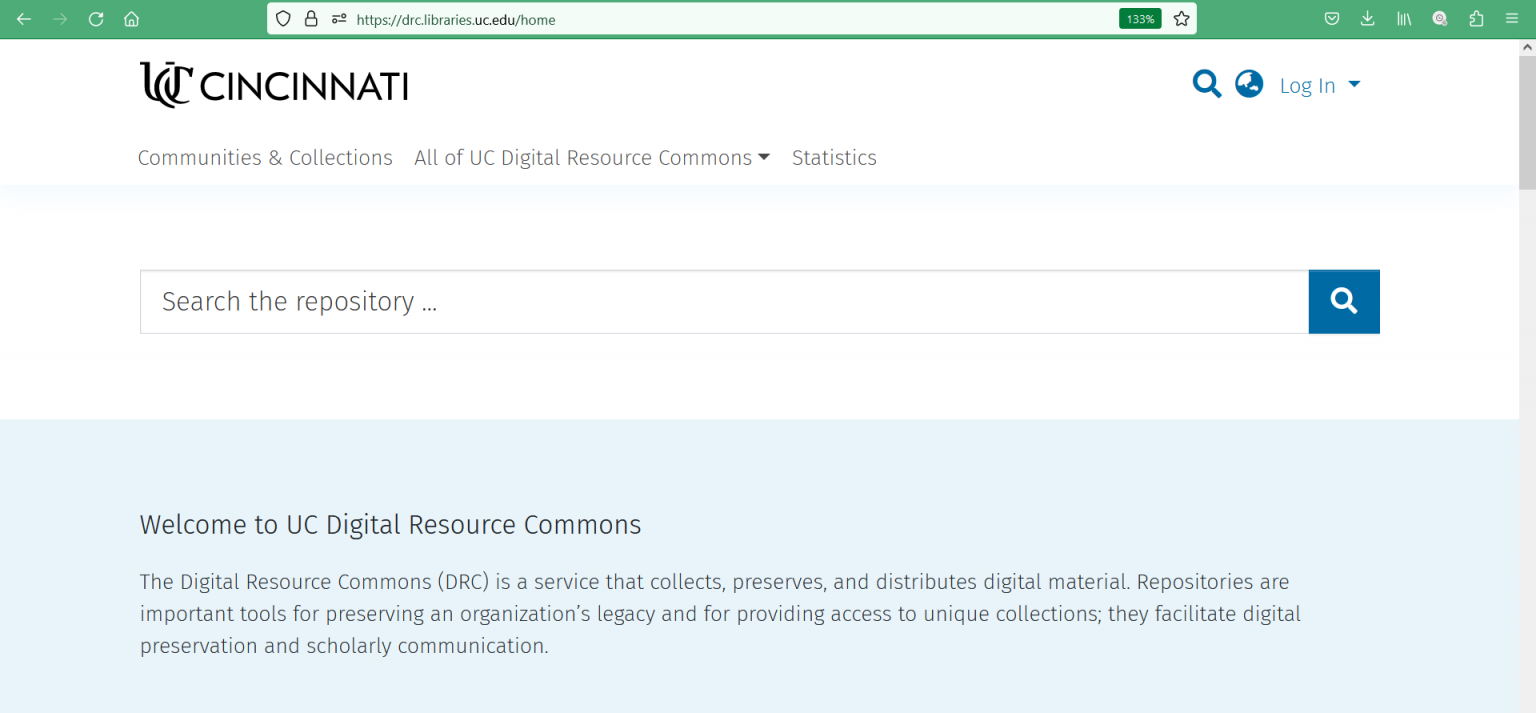The height and width of the screenshot is (713, 1536).
Task: Open the Statistics navigation item
Action: click(x=834, y=157)
